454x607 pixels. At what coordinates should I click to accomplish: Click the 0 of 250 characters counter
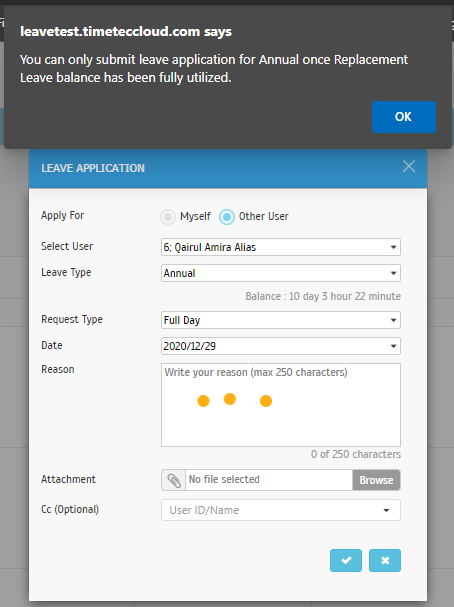coord(356,454)
